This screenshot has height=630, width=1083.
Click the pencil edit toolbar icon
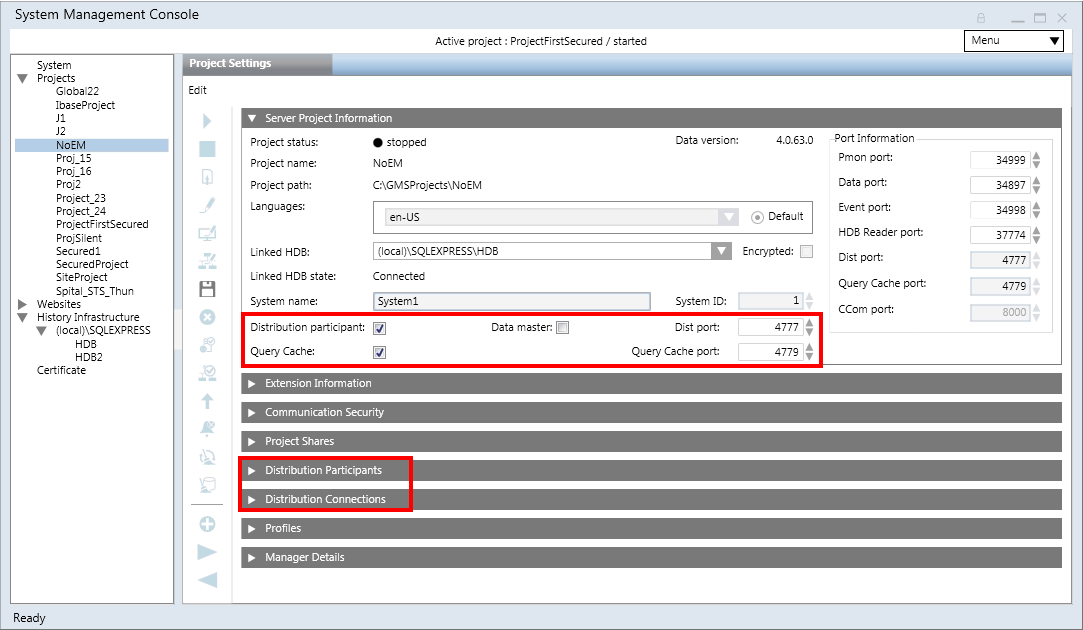tap(208, 205)
